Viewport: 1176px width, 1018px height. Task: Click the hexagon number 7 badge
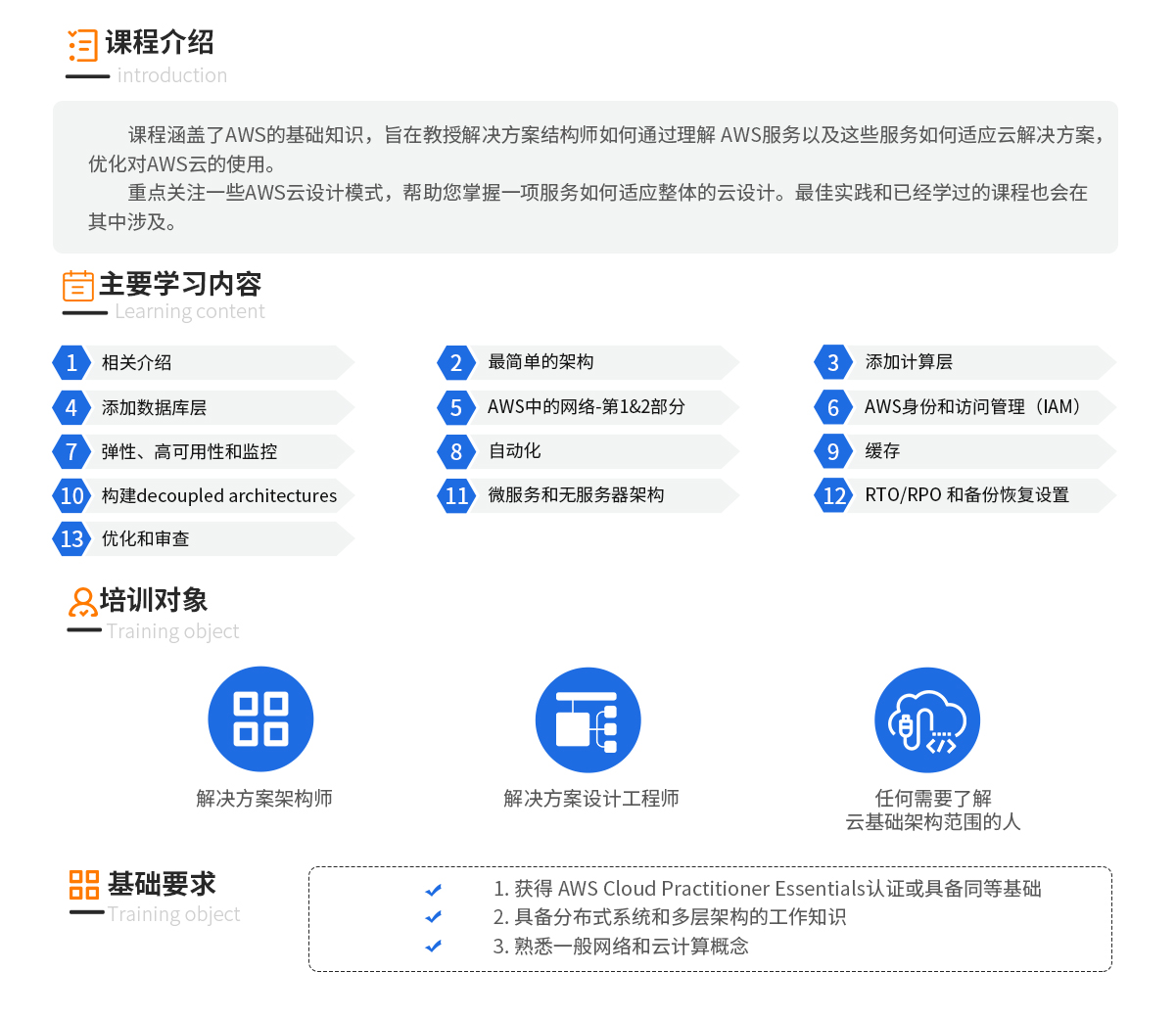[x=71, y=451]
